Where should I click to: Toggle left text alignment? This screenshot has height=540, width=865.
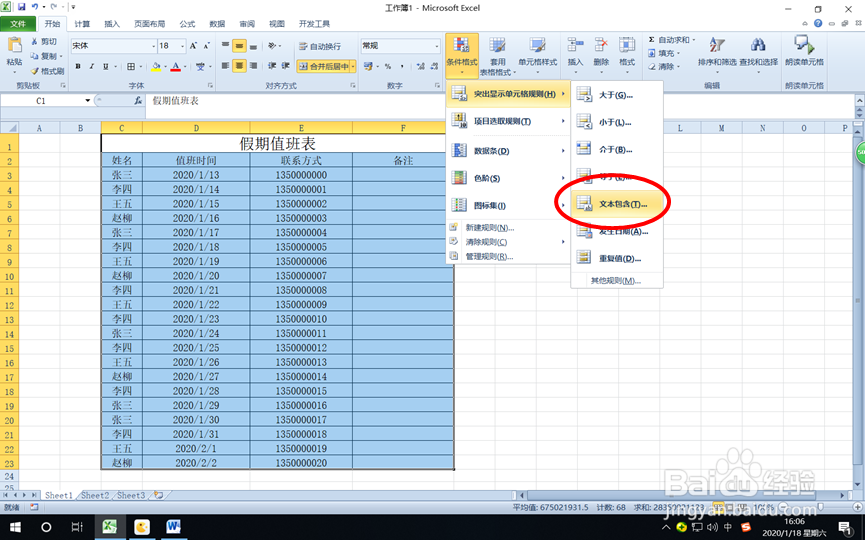(x=225, y=66)
